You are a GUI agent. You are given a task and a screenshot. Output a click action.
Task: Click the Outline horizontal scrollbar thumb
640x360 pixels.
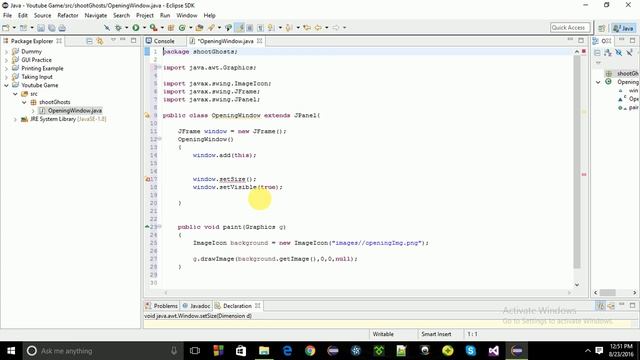click(607, 292)
